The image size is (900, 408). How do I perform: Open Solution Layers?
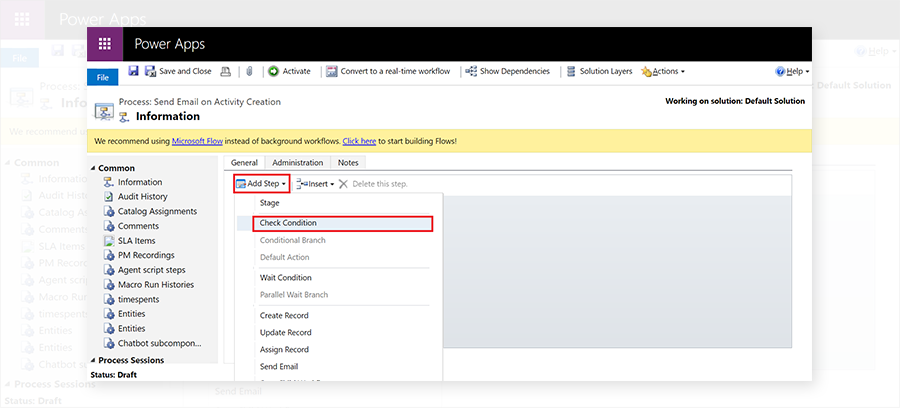pos(599,71)
